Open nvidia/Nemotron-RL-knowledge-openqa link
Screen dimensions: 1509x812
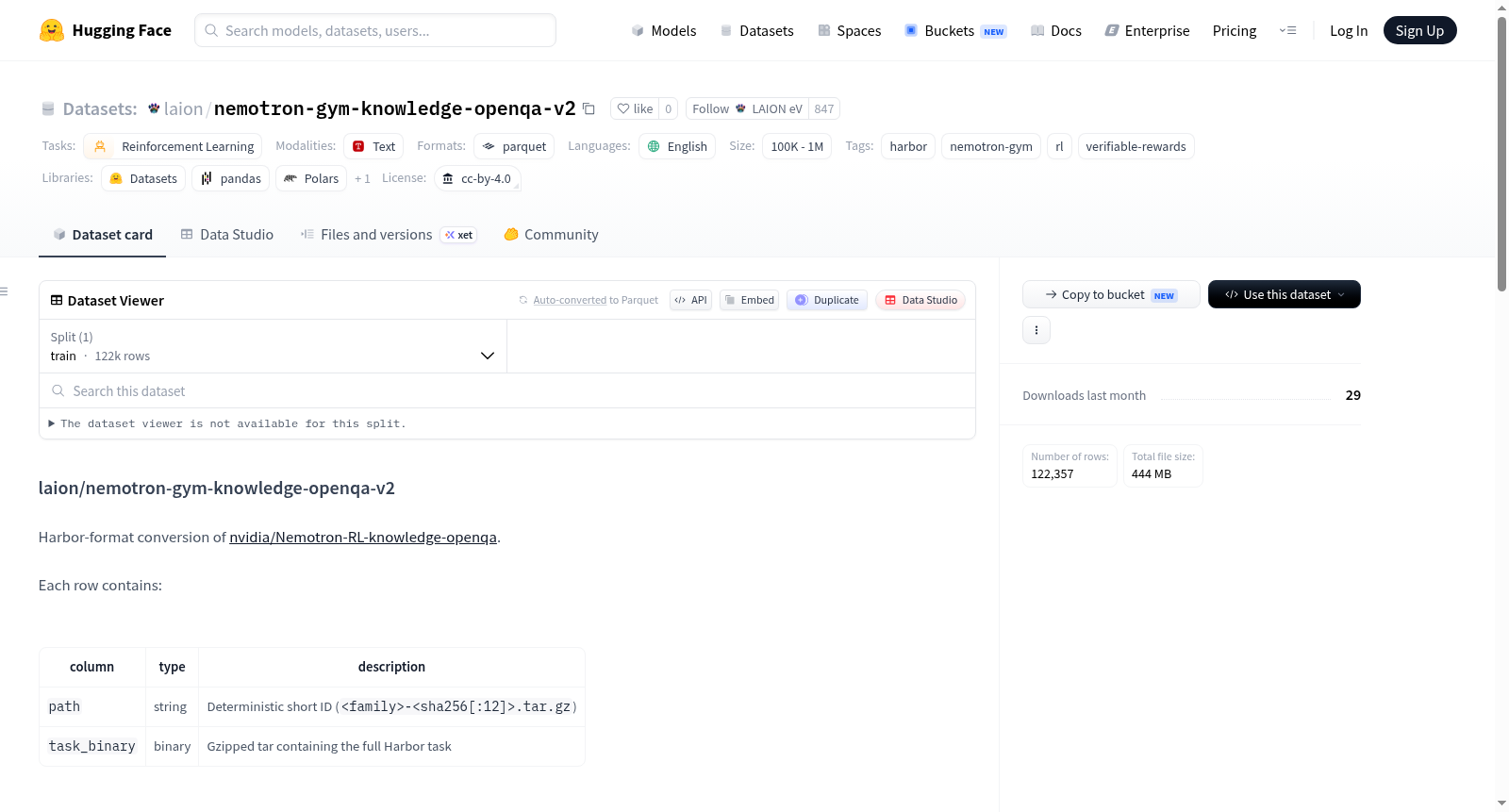point(363,538)
